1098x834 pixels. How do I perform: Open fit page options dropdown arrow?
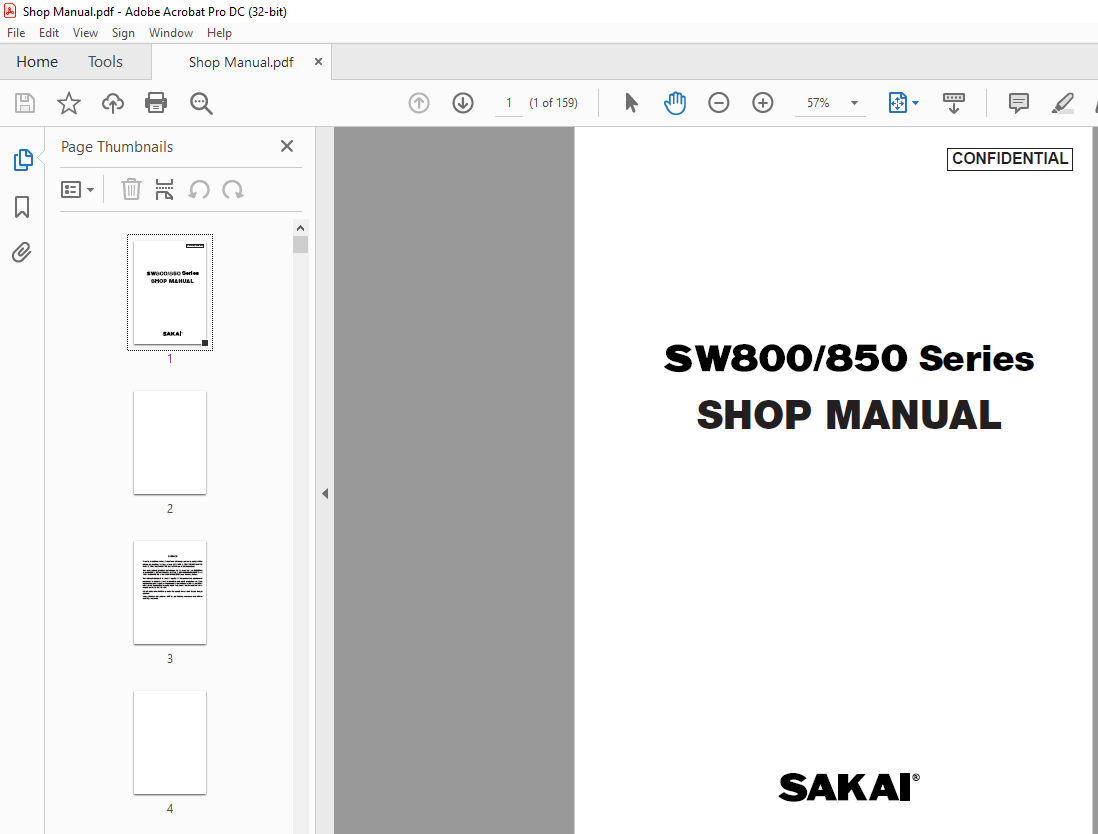click(x=915, y=103)
